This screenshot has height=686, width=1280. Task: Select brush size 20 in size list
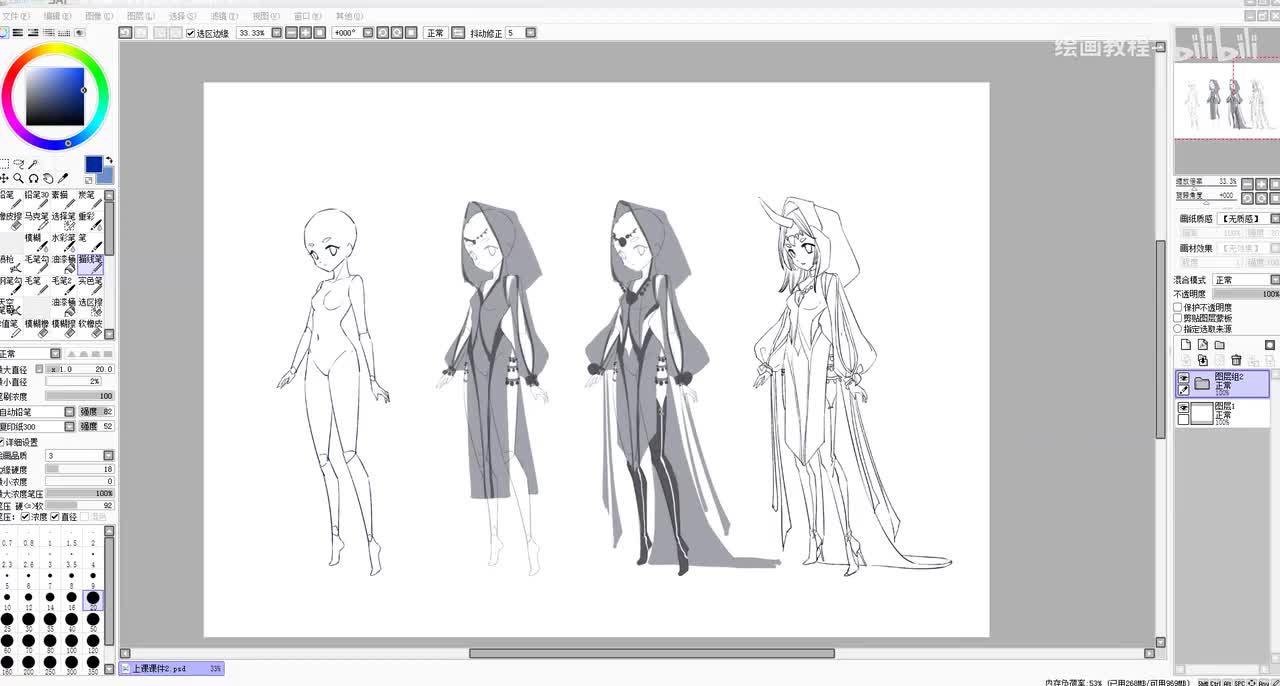pyautogui.click(x=93, y=599)
